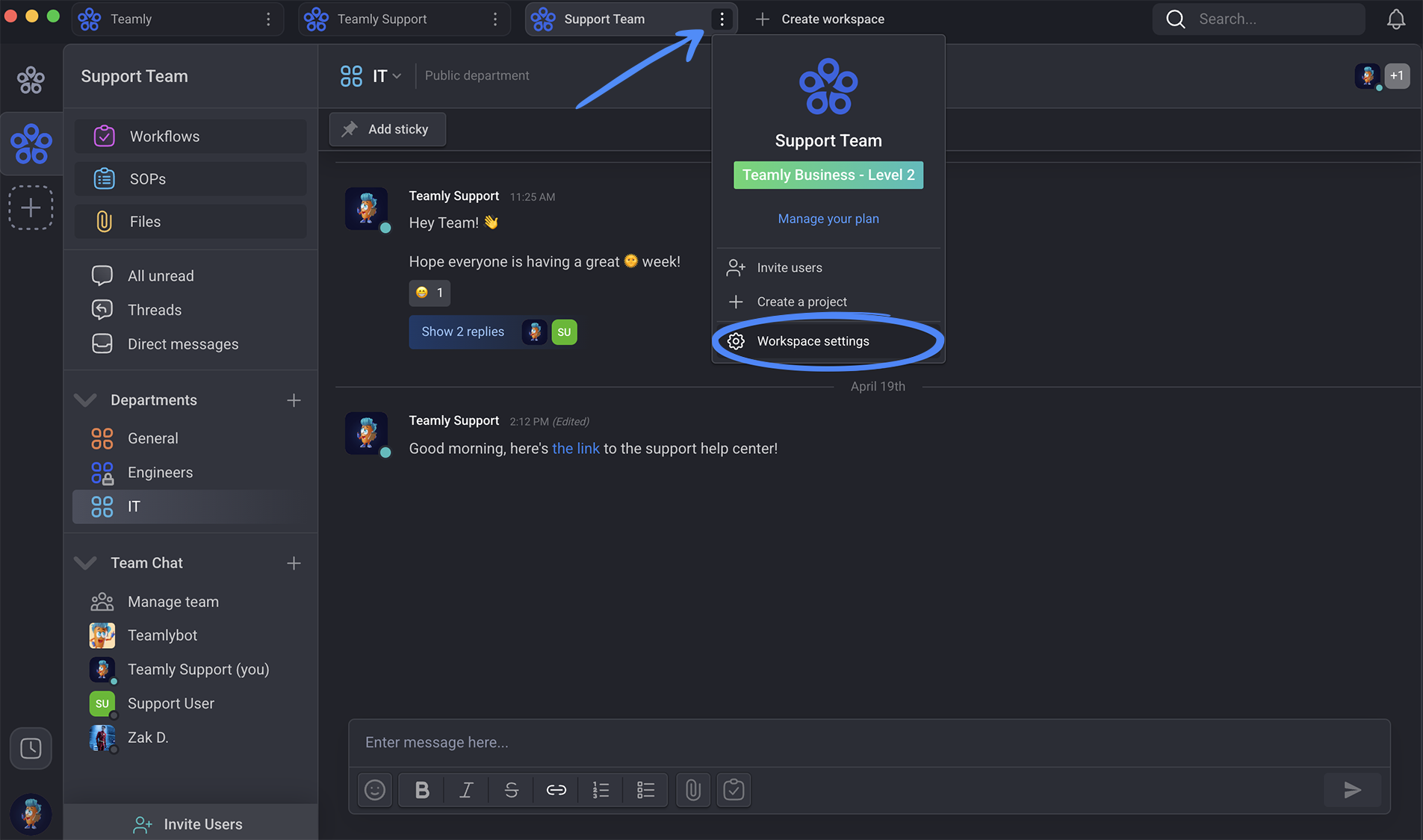Add a new department with the plus

coord(294,400)
